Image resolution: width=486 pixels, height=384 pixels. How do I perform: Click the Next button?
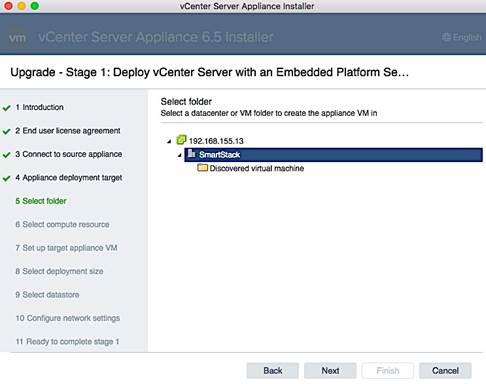pos(330,370)
